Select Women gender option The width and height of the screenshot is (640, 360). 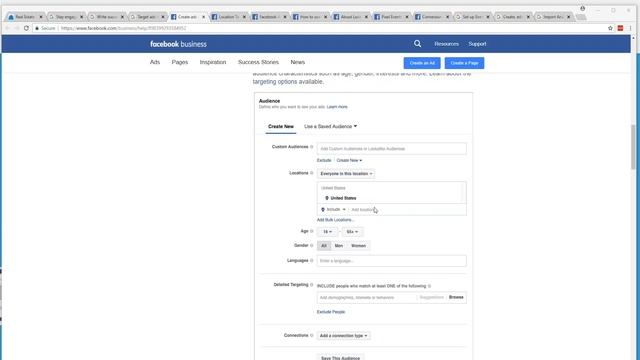(358, 246)
